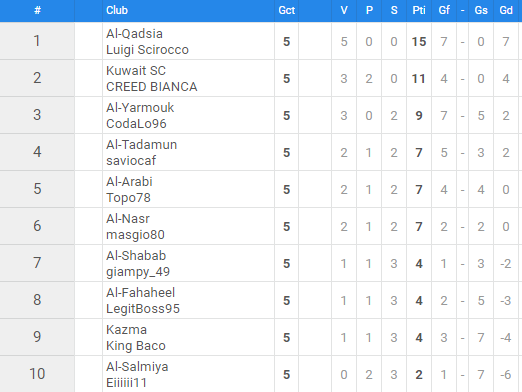Screen dimensions: 522x392
Task: Click Al-Qadsia's 15 points value
Action: [x=419, y=41]
